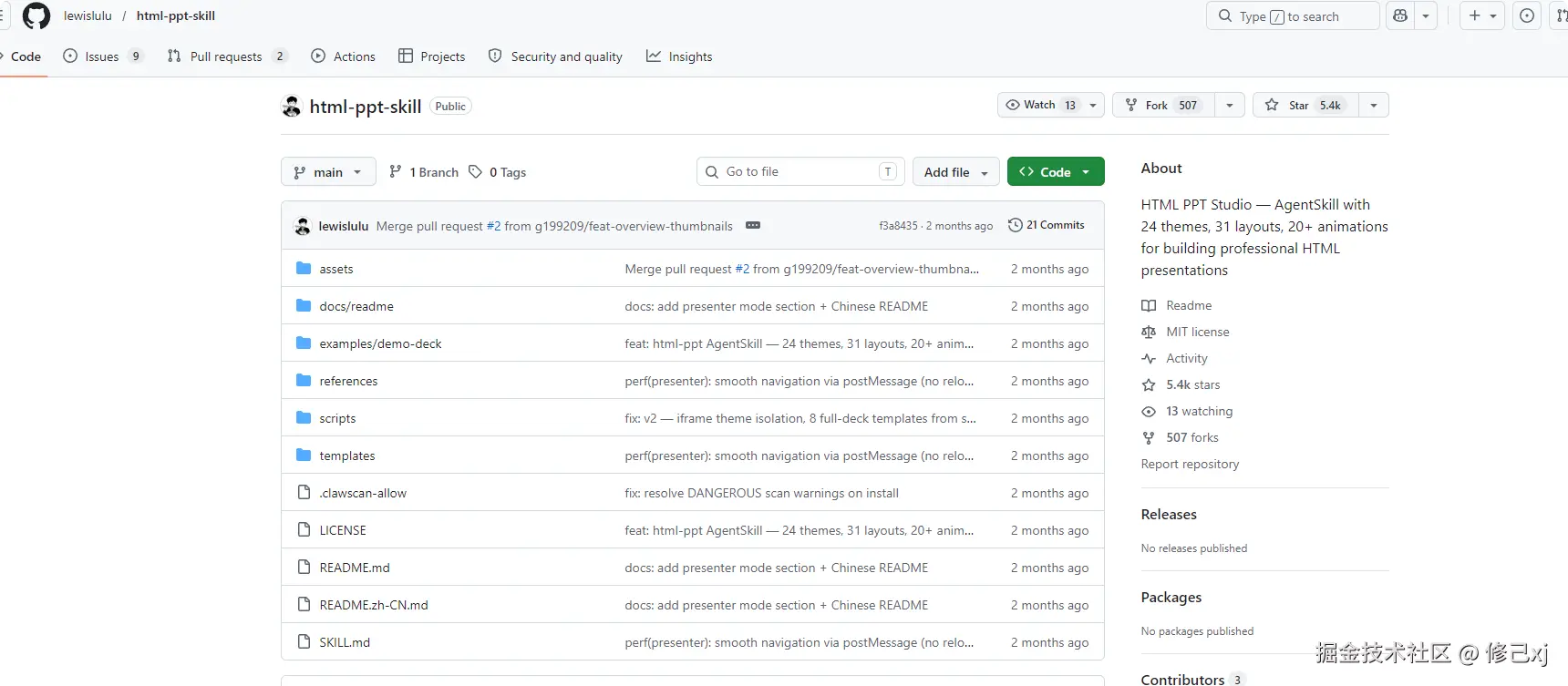This screenshot has width=1568, height=686.
Task: Click commit hash f3a8435
Action: pyautogui.click(x=898, y=226)
